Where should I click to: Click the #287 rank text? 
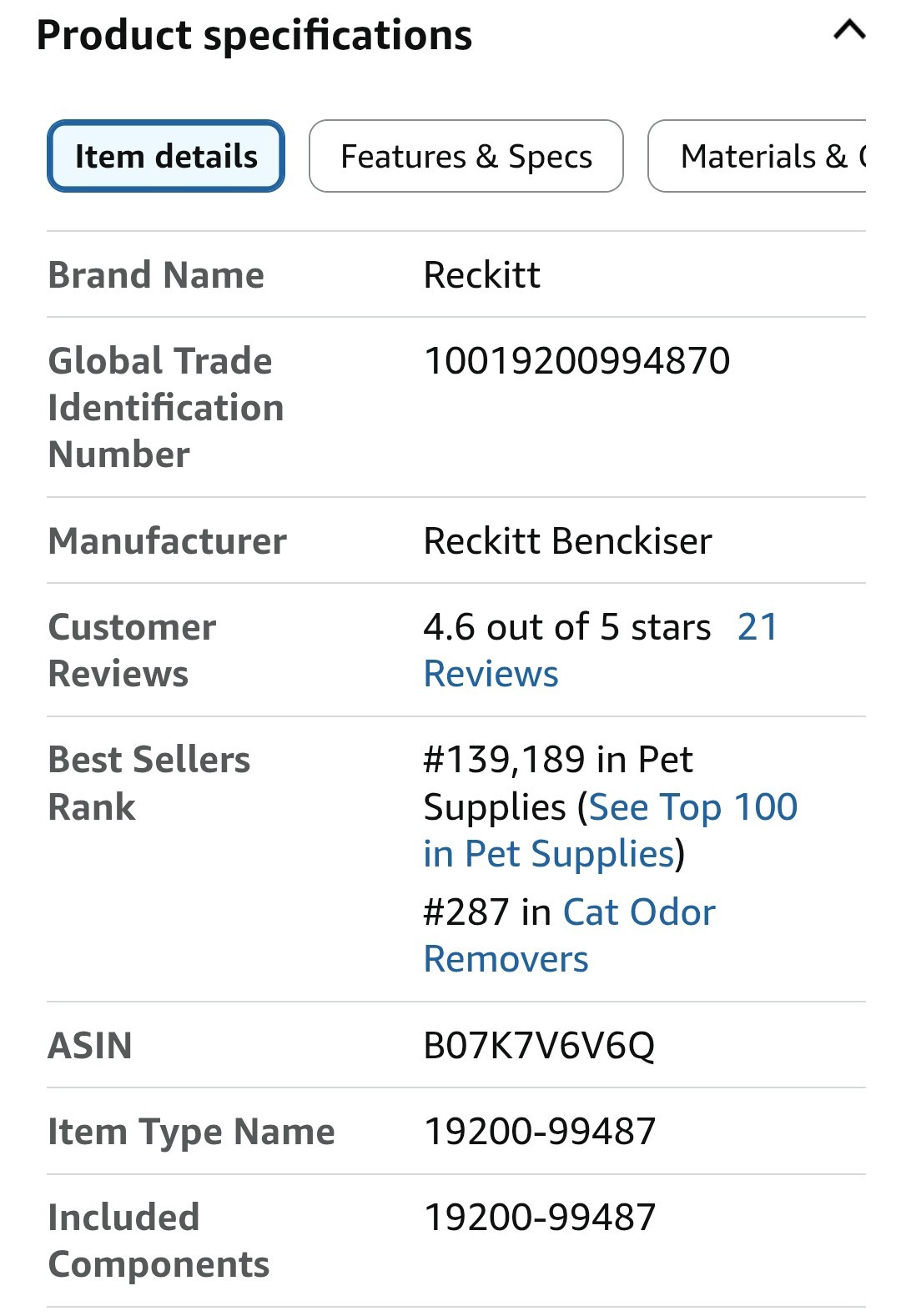click(466, 912)
